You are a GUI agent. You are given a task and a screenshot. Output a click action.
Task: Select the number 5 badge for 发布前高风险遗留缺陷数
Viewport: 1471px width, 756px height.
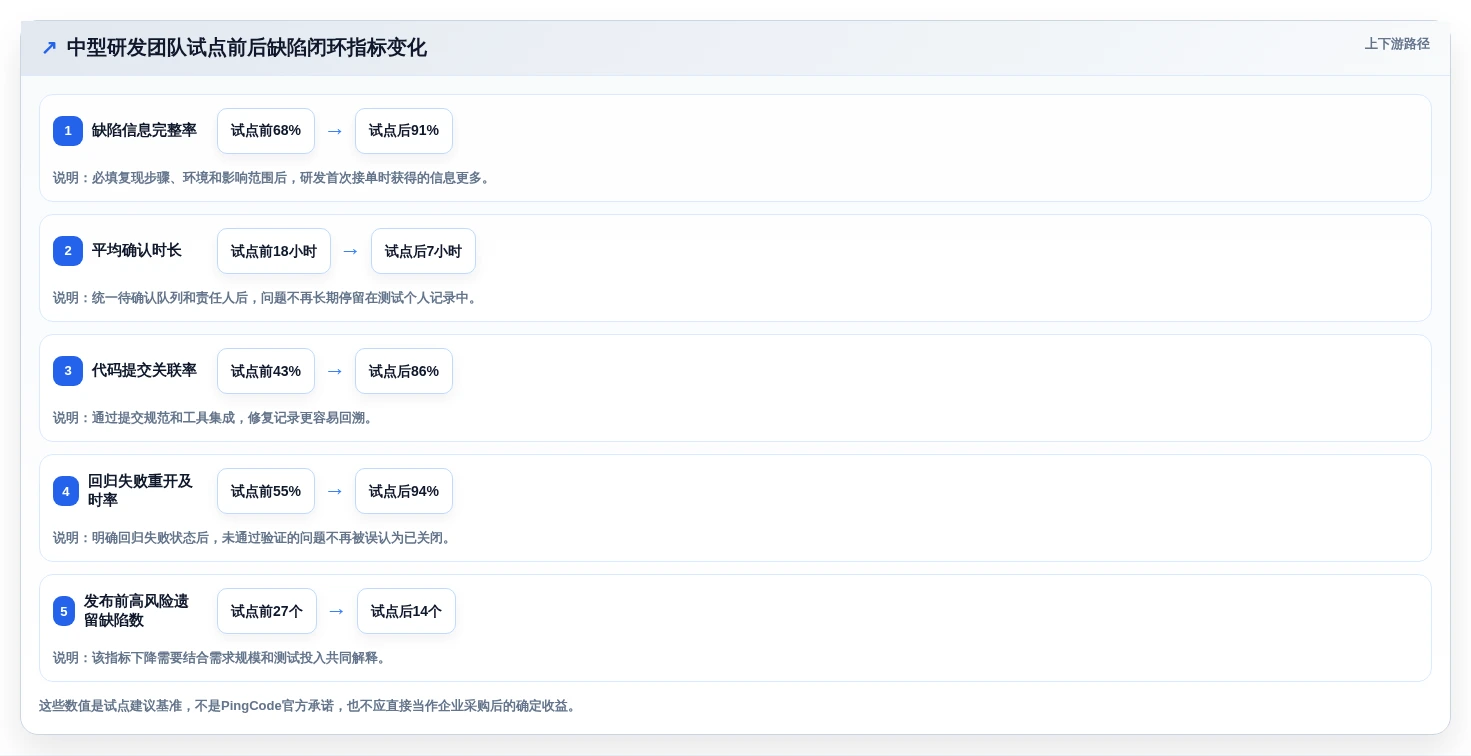(x=64, y=611)
